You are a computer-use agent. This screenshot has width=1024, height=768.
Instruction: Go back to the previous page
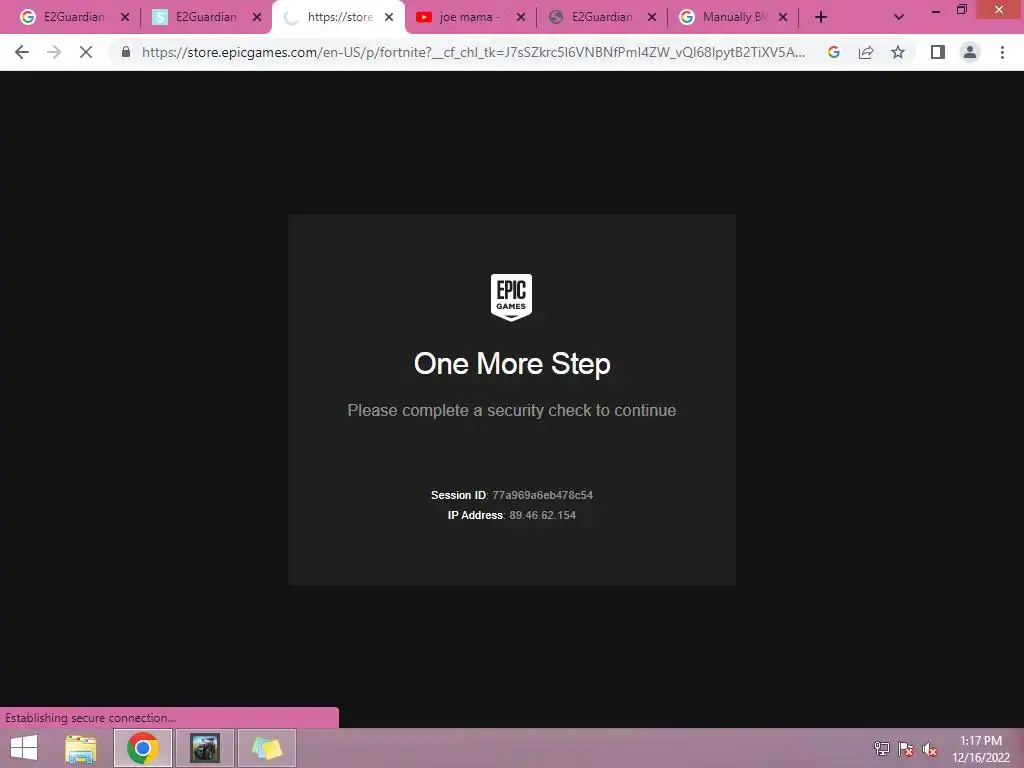coord(22,52)
